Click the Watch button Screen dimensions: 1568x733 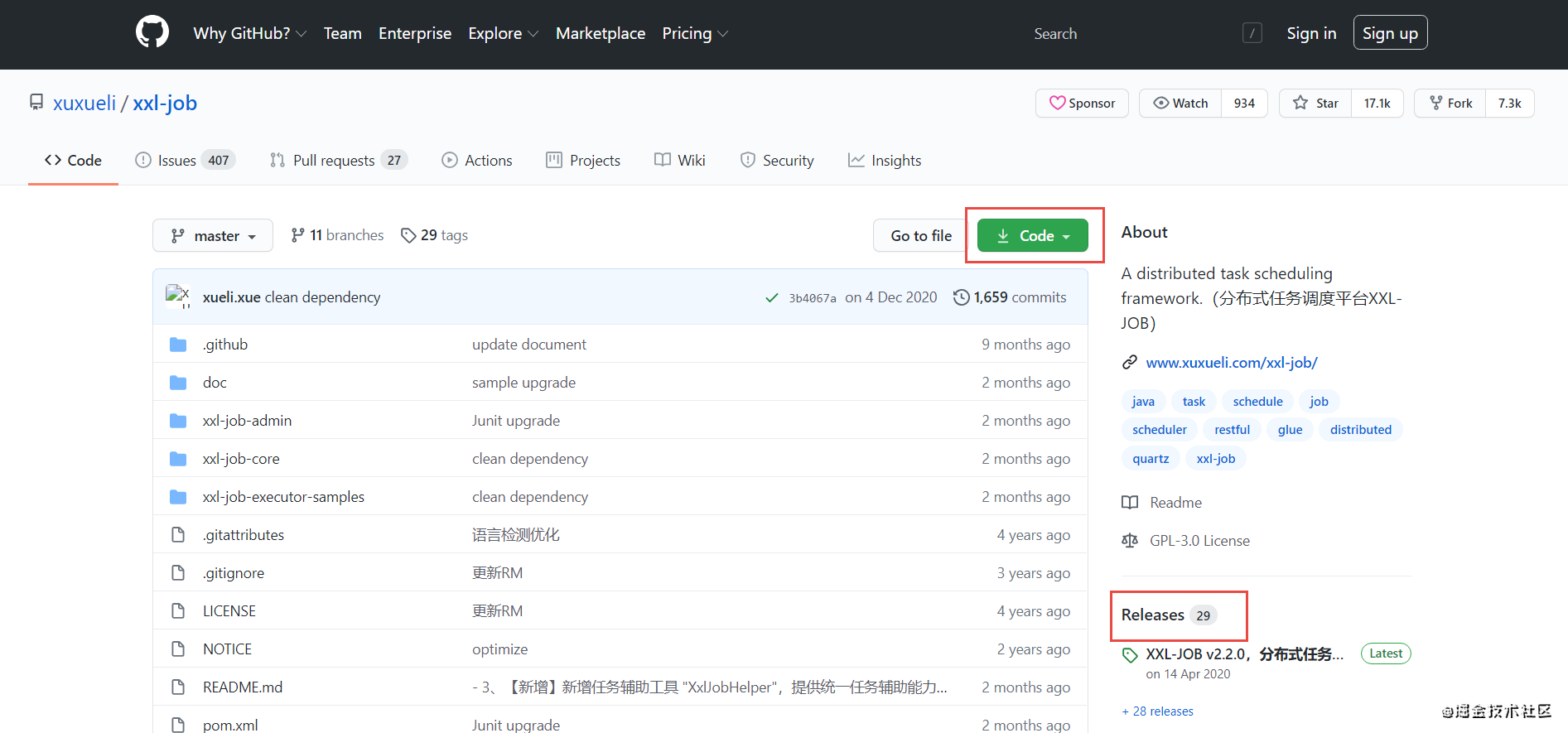tap(1180, 103)
